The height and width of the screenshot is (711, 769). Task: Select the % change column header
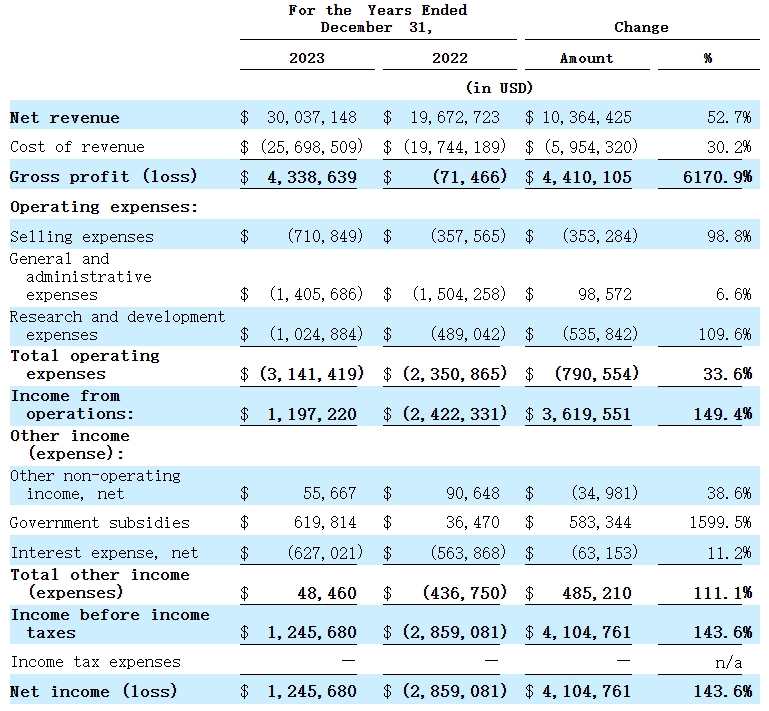point(707,58)
